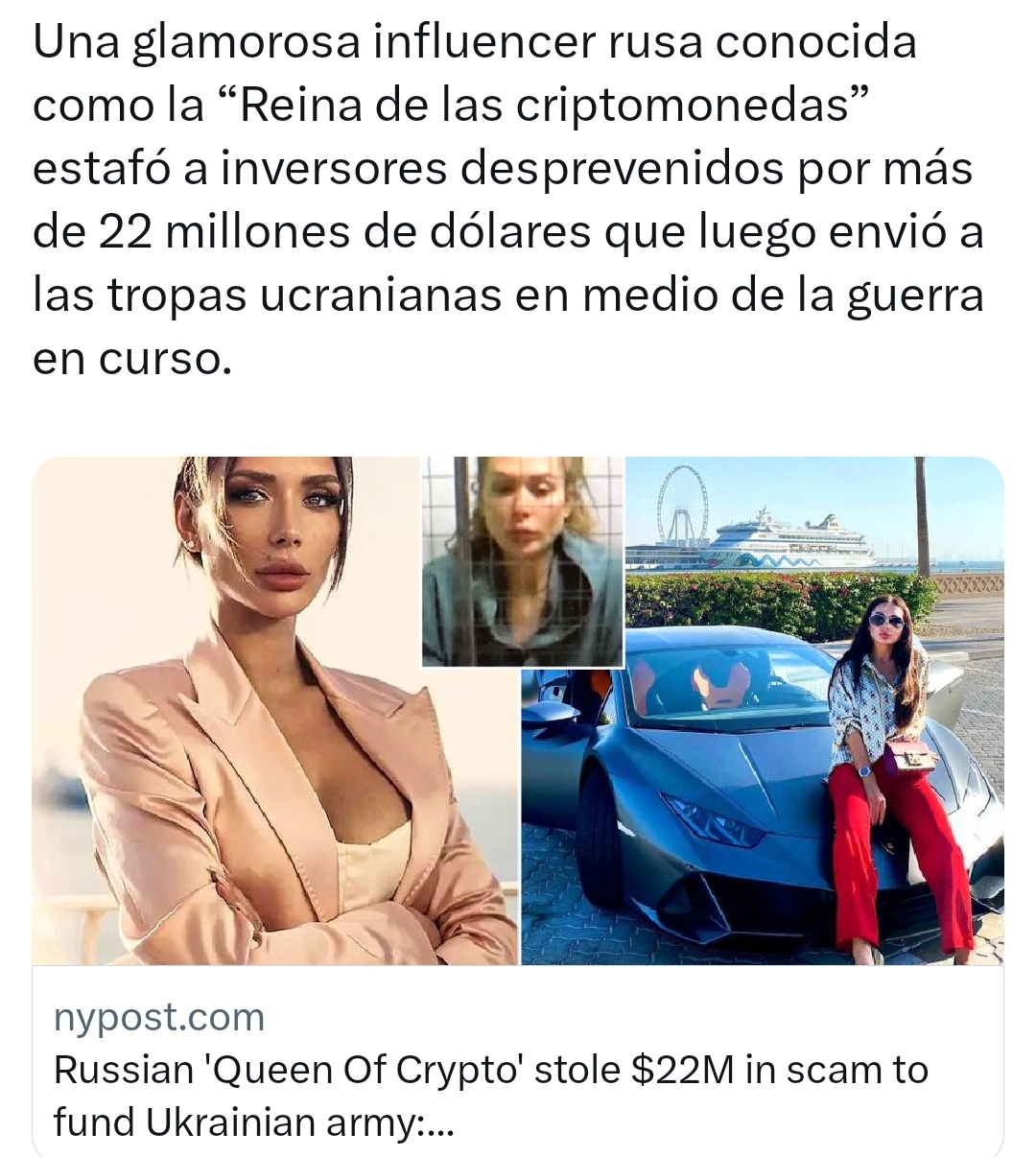Image resolution: width=1036 pixels, height=1157 pixels.
Task: Click the palm tree trunk in photo
Action: click(923, 516)
